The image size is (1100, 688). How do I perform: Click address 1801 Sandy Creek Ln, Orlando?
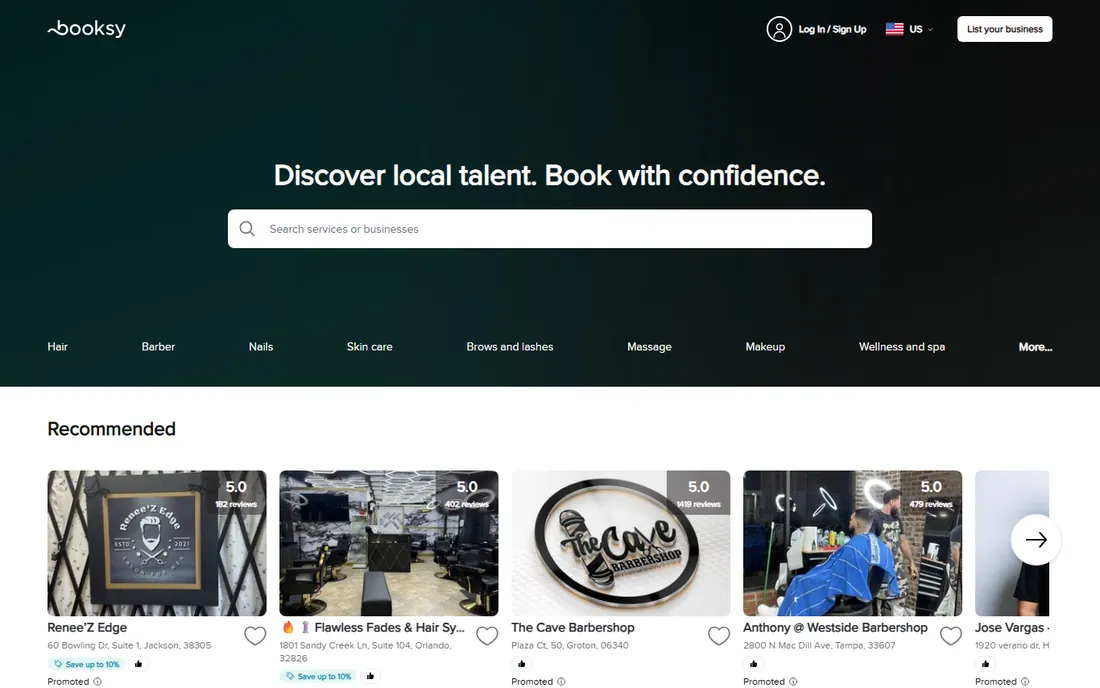pyautogui.click(x=365, y=652)
